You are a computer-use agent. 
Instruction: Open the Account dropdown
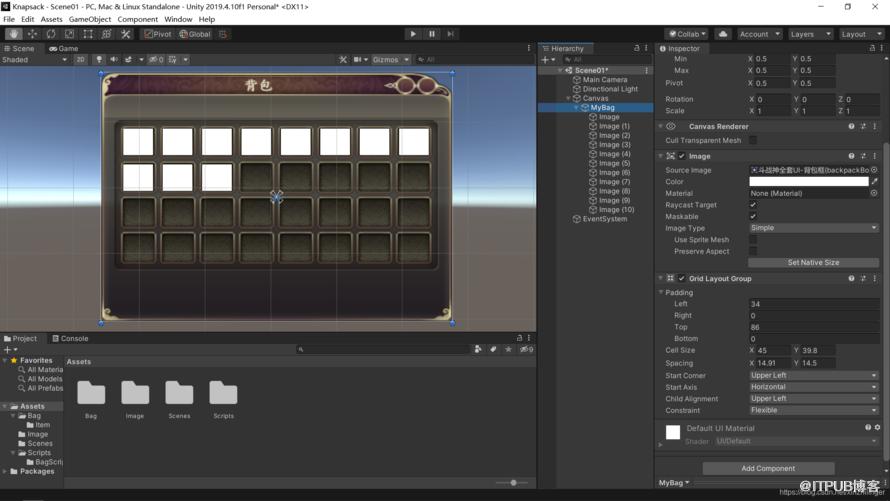[759, 34]
